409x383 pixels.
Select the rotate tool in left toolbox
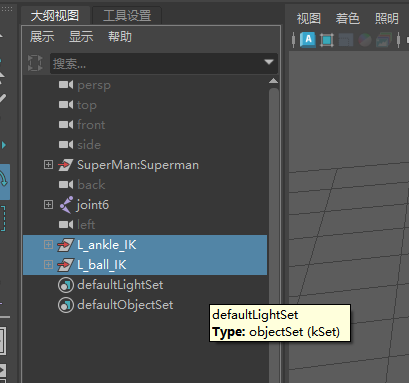[x=5, y=182]
